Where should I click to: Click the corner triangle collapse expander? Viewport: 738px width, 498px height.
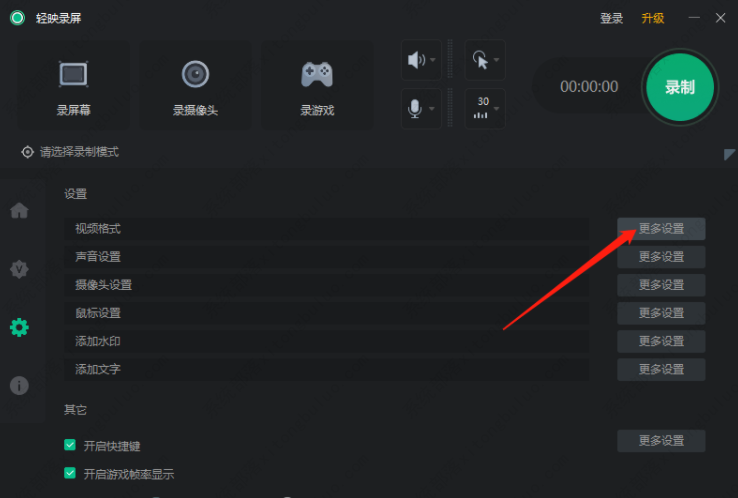click(729, 154)
